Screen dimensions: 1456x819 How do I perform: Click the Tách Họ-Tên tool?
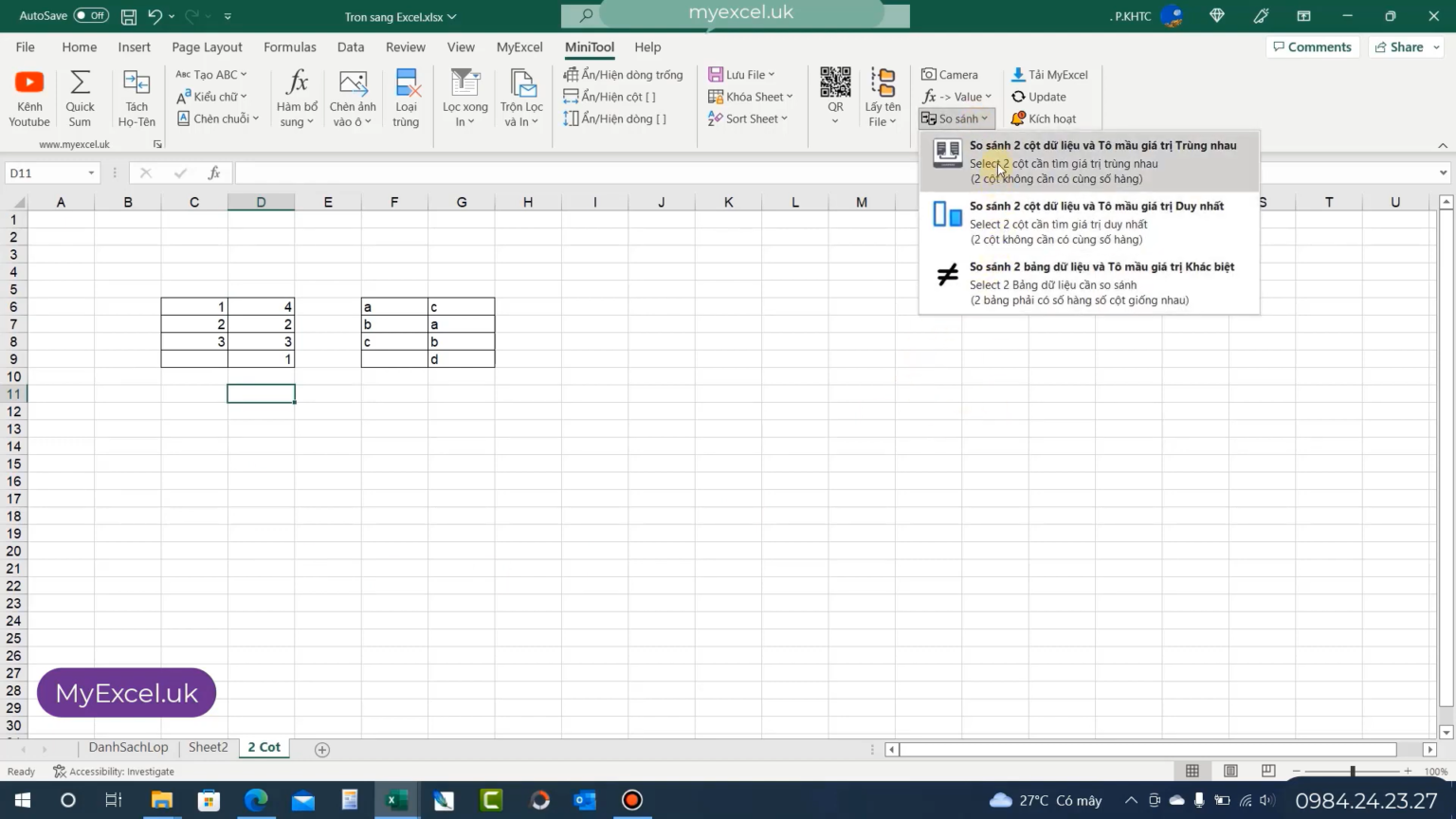[136, 95]
